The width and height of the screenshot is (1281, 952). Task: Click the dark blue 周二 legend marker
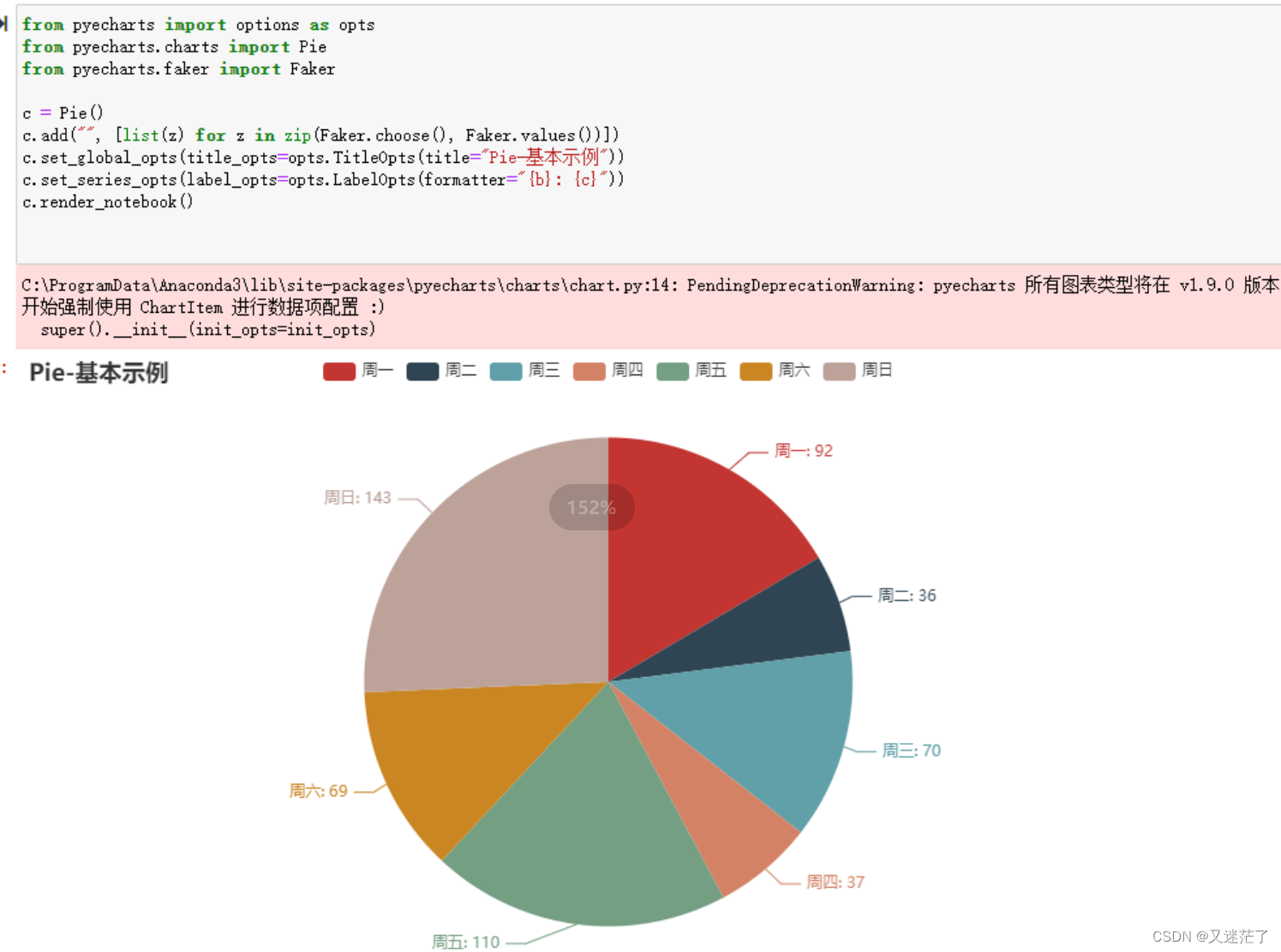coord(422,371)
